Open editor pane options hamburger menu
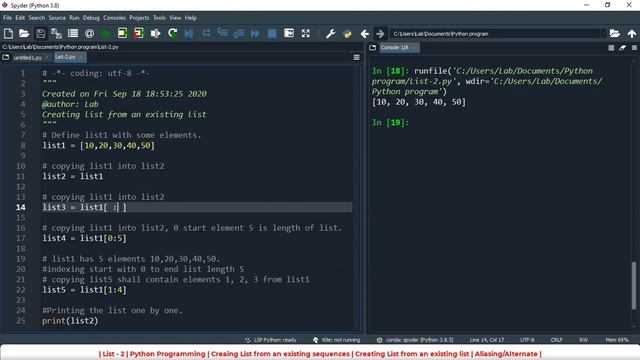 click(x=356, y=58)
